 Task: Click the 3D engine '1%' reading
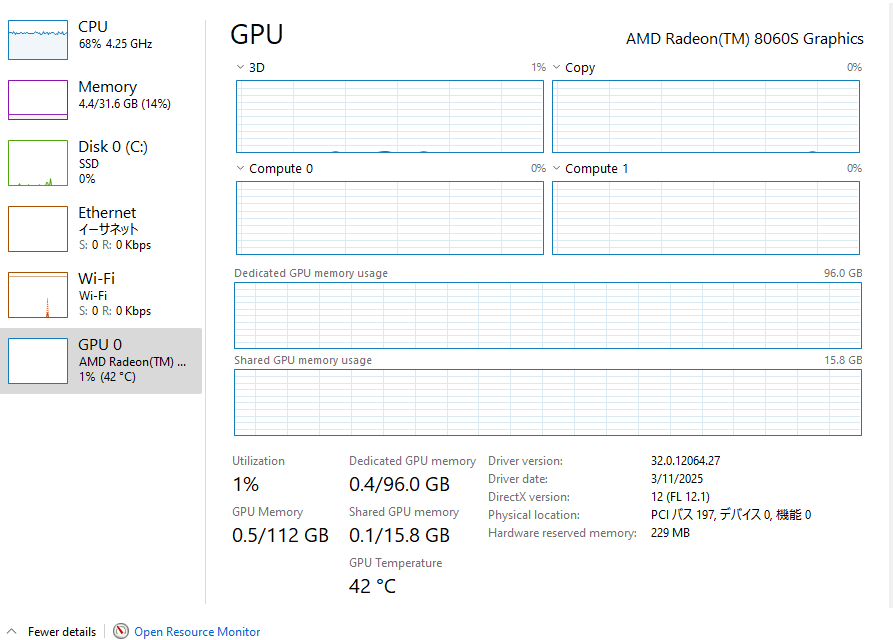click(539, 67)
